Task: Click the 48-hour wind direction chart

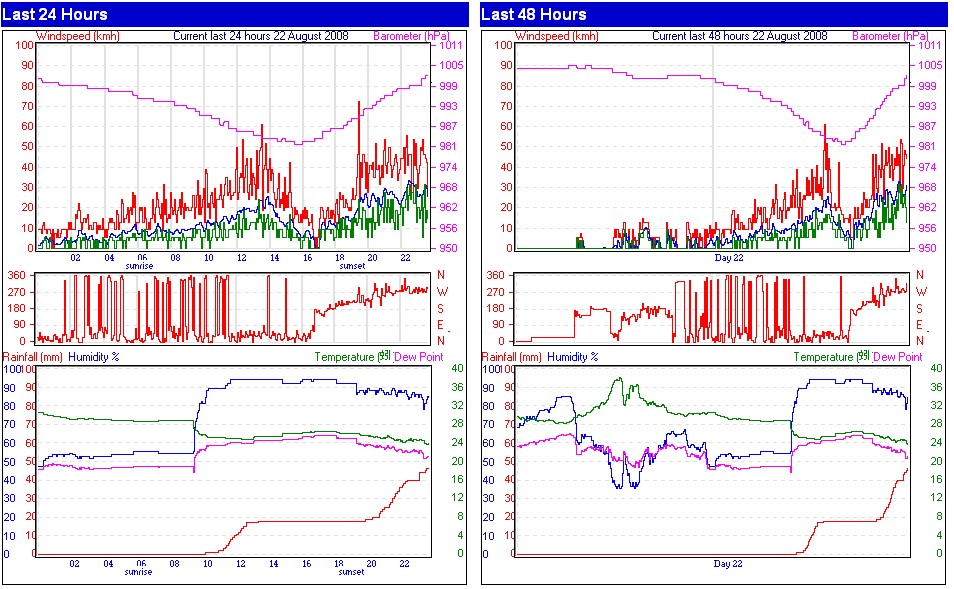Action: (x=712, y=307)
